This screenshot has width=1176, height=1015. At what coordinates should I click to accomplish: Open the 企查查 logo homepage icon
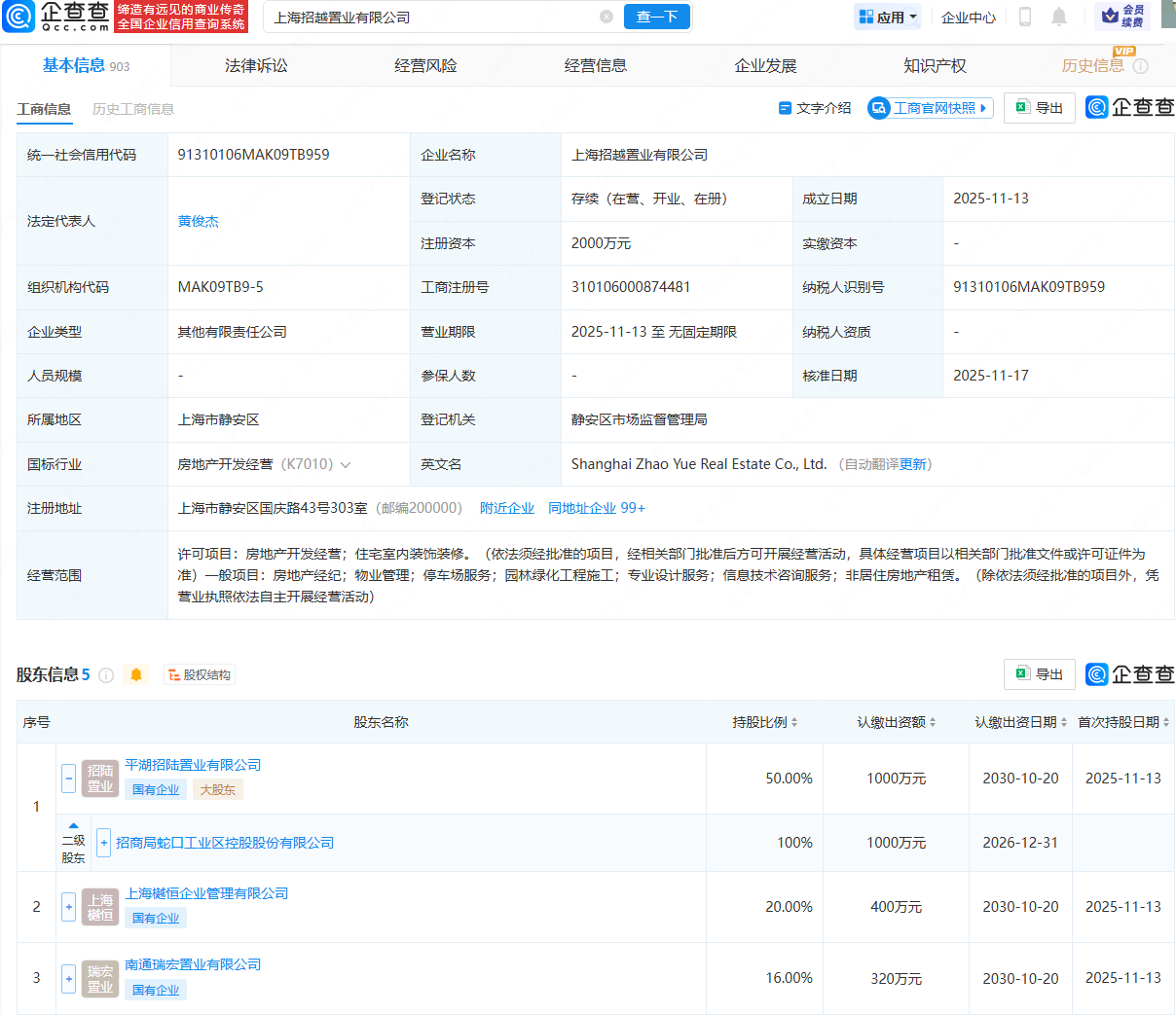[x=19, y=17]
